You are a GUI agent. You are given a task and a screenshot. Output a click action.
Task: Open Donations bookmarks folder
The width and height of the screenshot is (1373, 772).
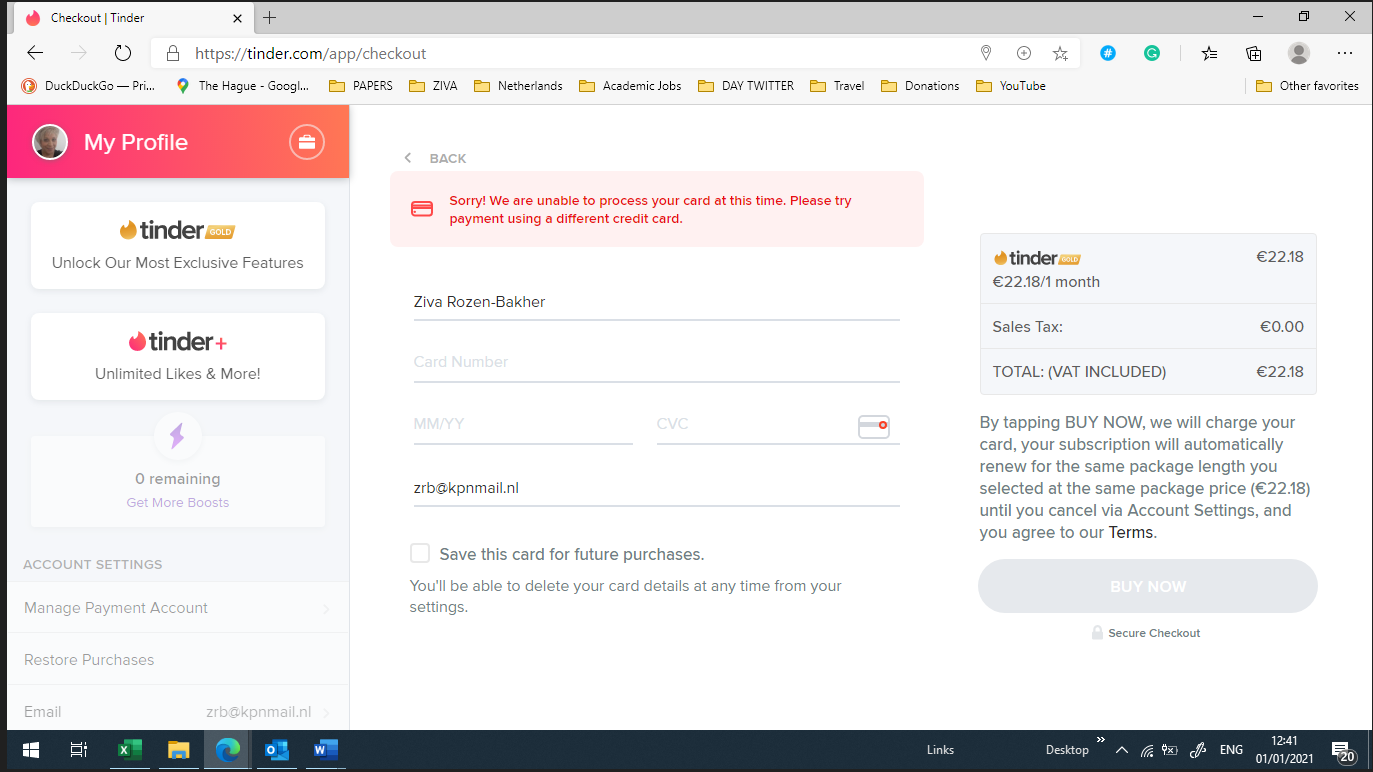point(920,86)
